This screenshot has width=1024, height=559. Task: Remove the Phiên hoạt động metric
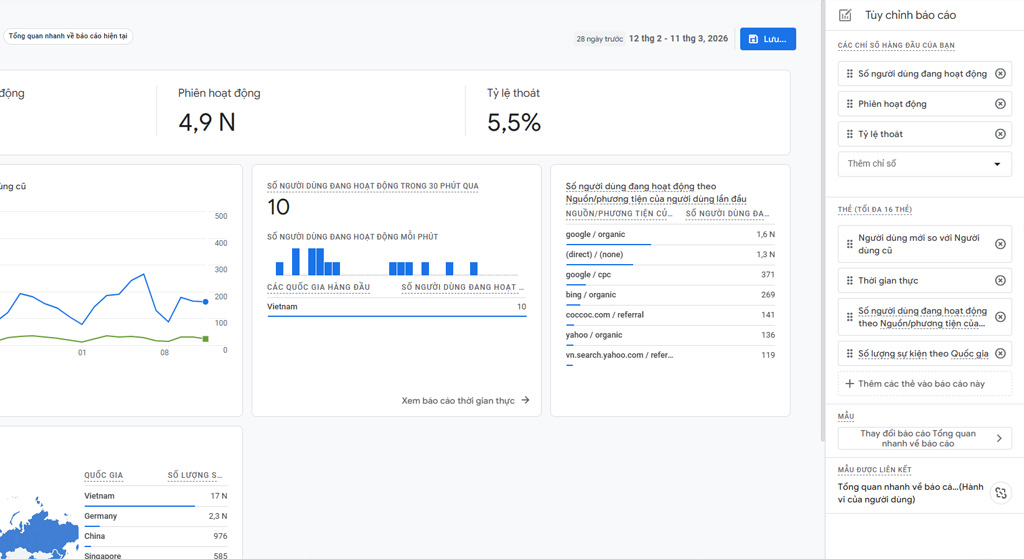[1000, 104]
